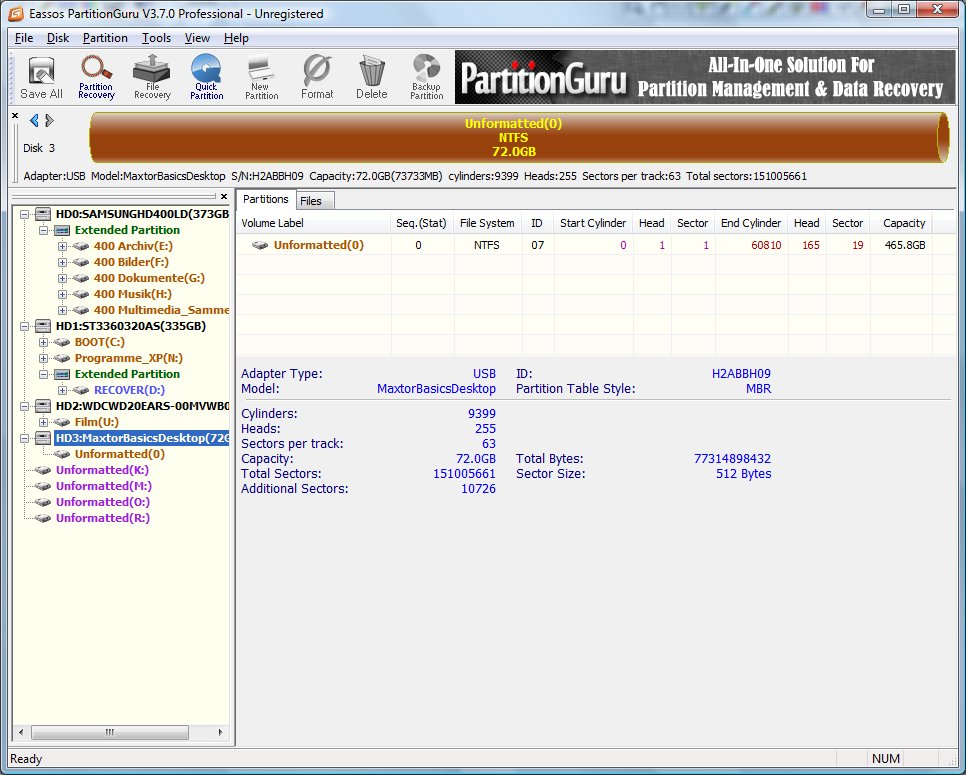Click the End Cylinder column header
The image size is (966, 775).
[x=751, y=223]
